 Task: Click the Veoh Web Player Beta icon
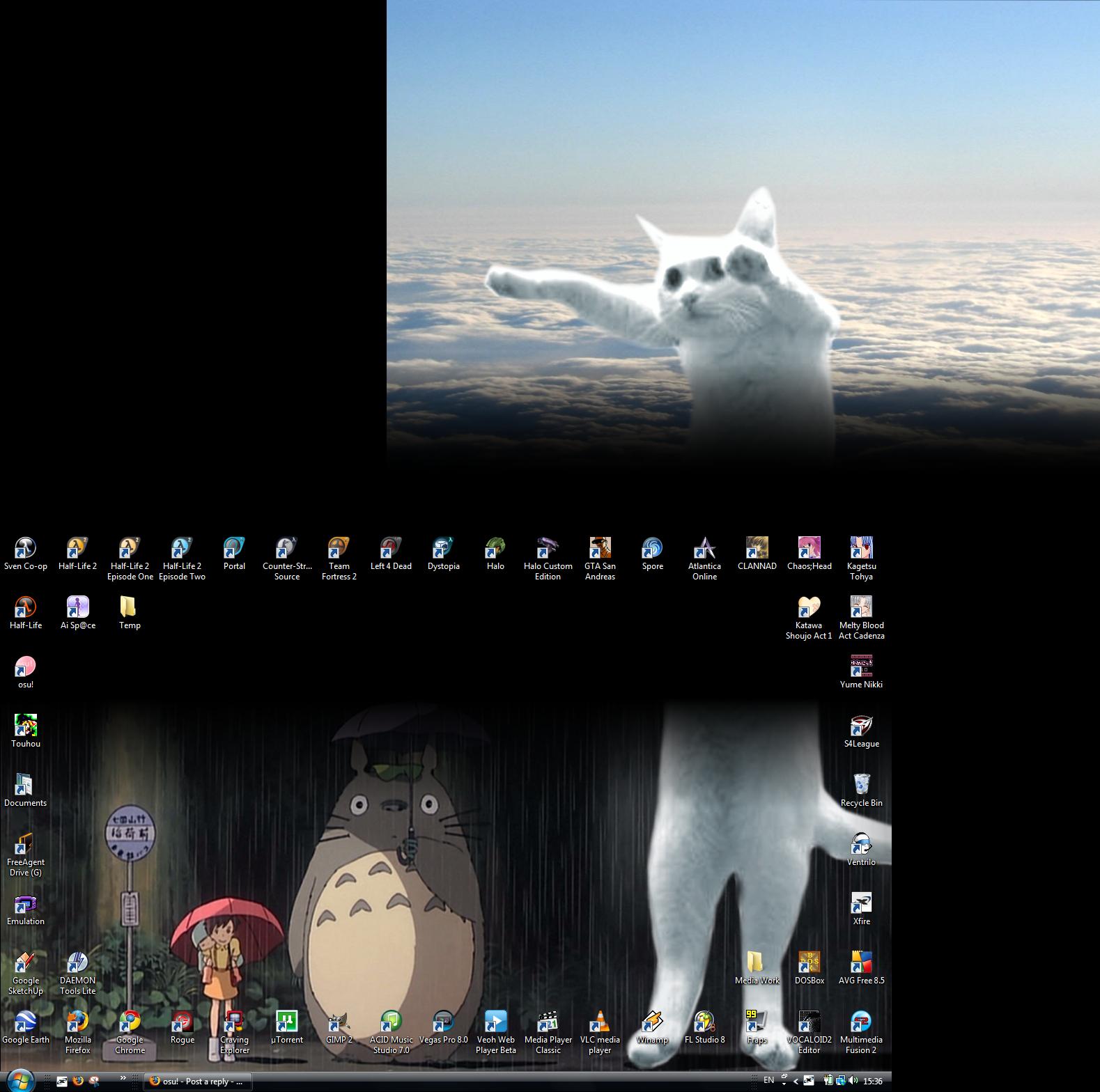pos(496,1032)
